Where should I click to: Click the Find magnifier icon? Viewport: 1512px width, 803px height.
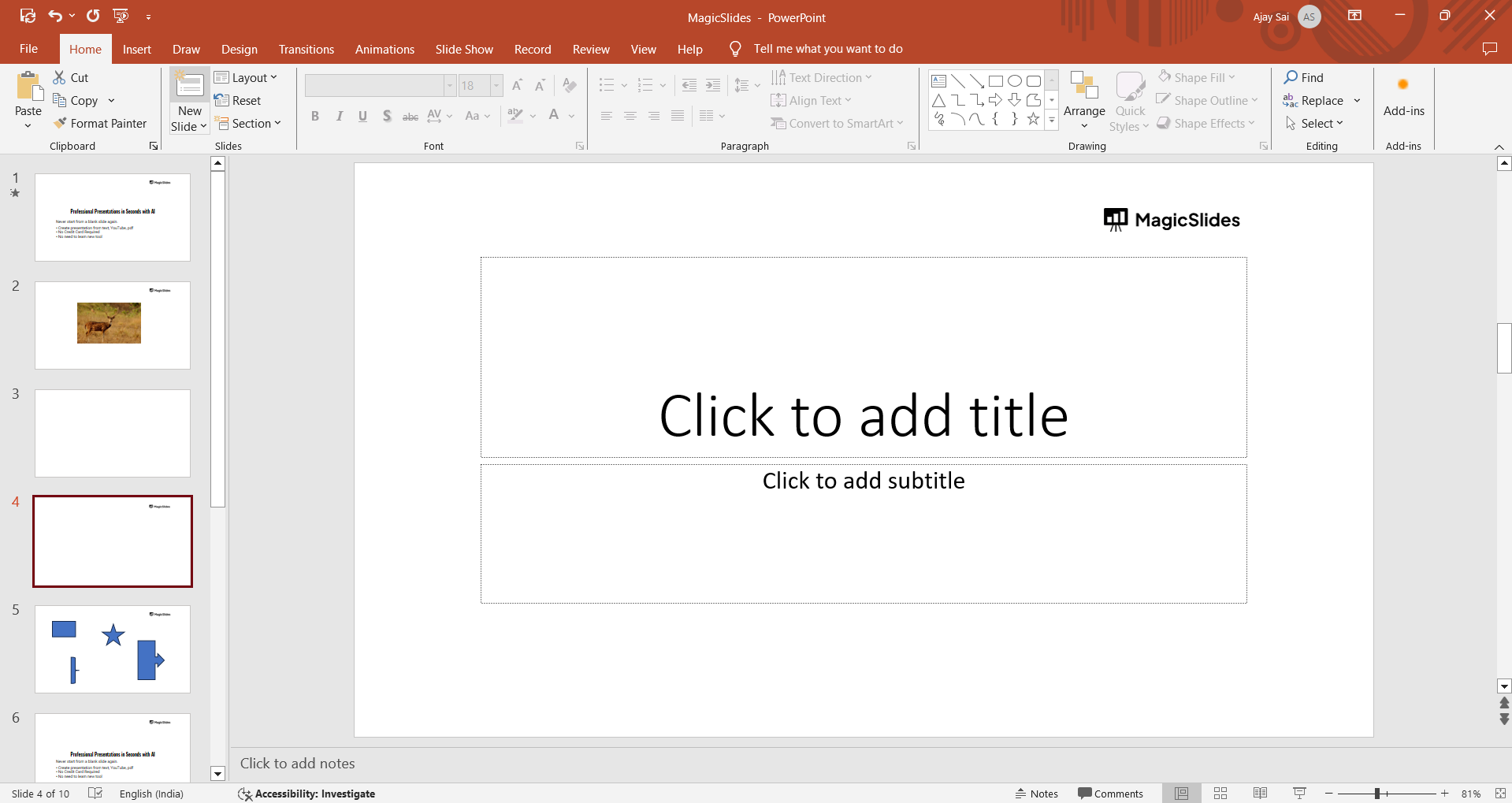click(x=1291, y=78)
